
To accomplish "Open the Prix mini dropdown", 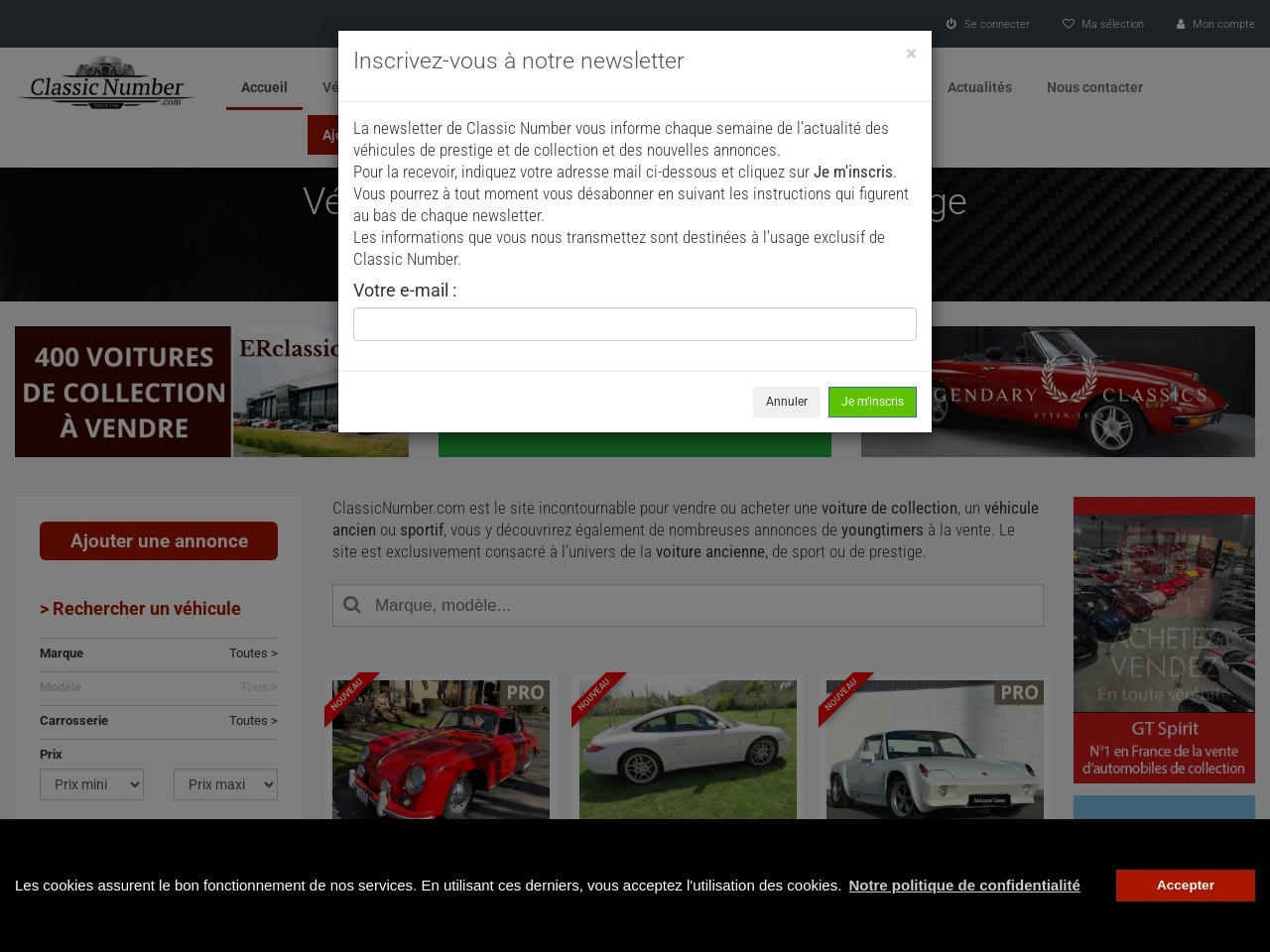I will point(91,784).
